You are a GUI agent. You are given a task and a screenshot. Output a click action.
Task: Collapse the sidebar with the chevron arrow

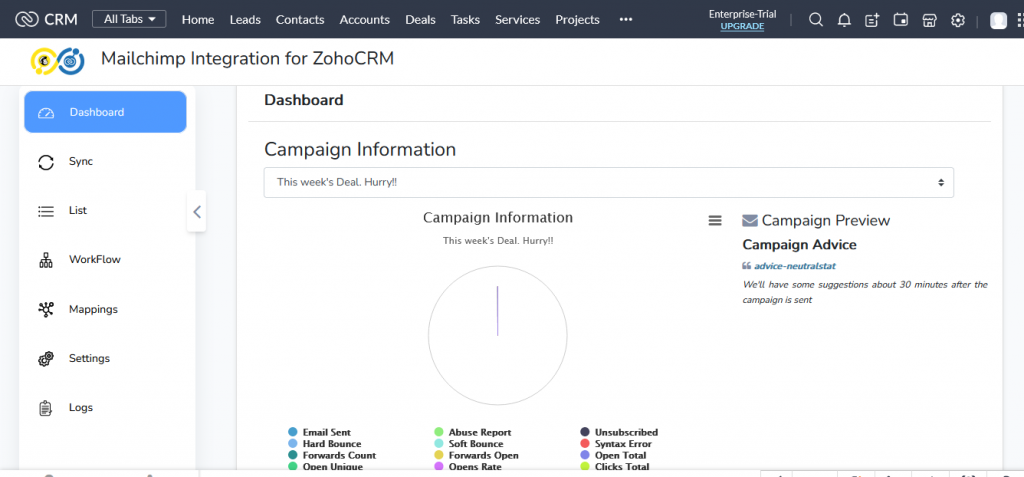pos(197,211)
